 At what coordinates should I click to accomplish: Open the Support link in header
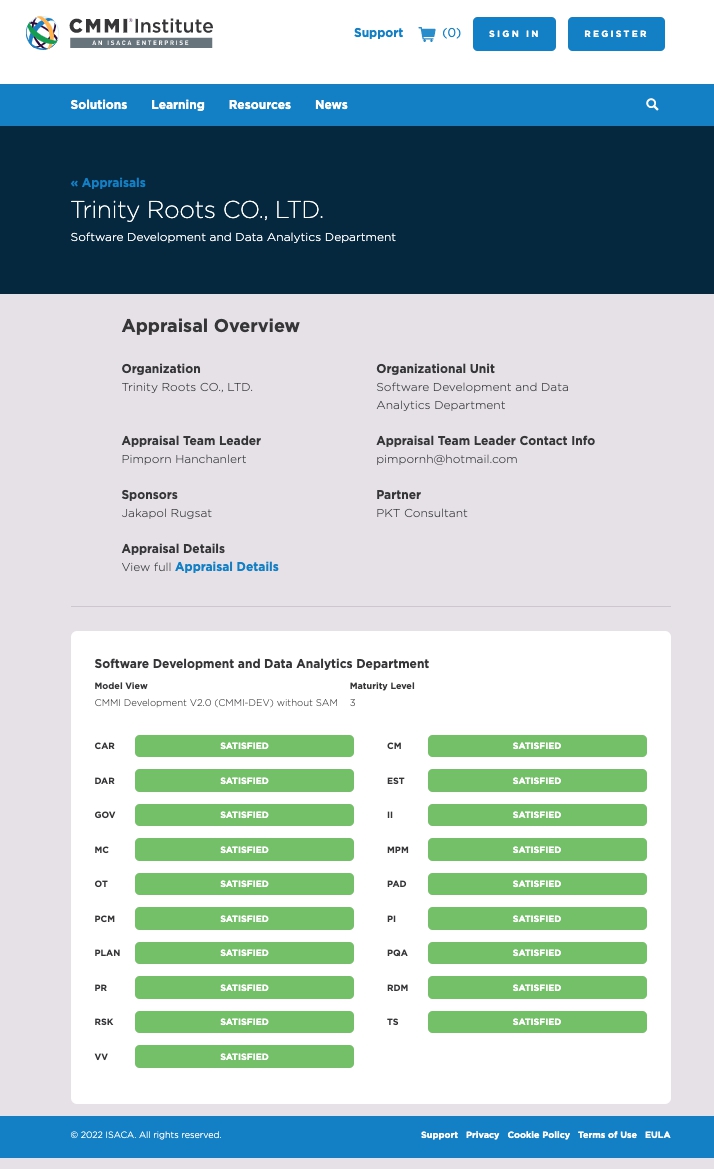click(x=378, y=33)
